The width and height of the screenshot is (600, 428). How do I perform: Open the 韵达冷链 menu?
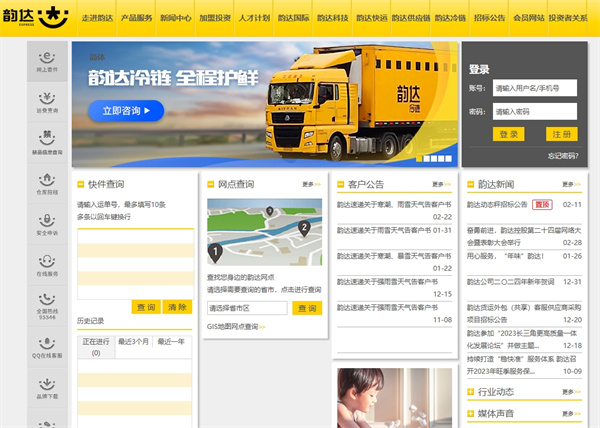(x=450, y=18)
